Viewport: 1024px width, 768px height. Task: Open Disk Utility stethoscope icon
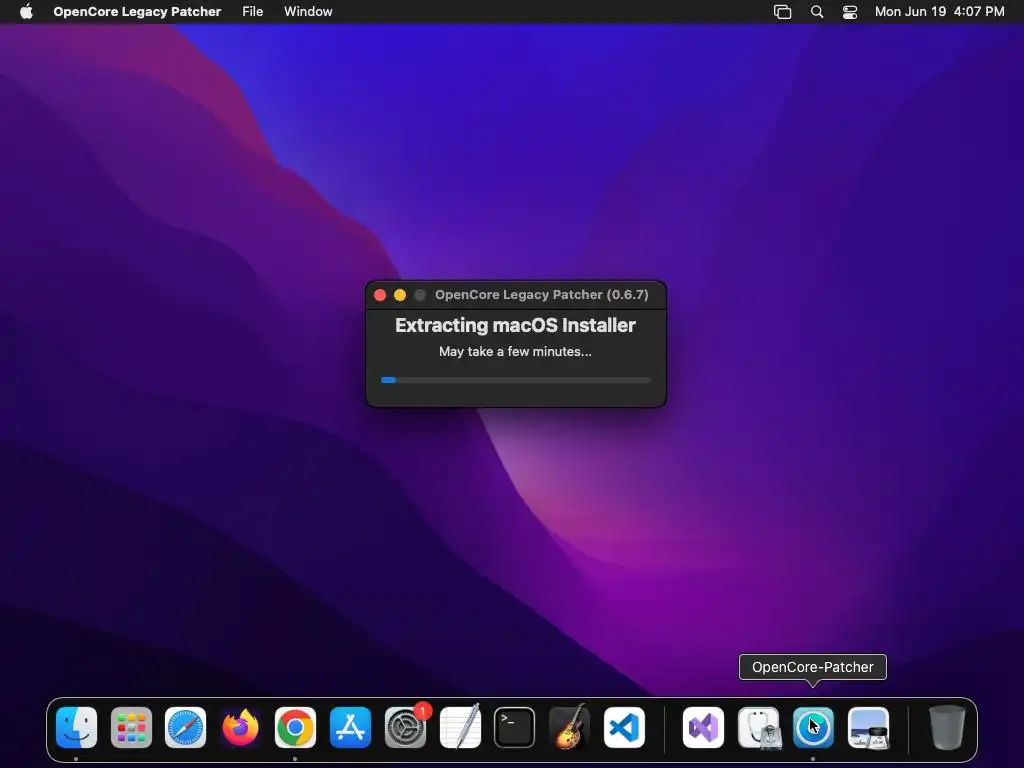click(758, 727)
